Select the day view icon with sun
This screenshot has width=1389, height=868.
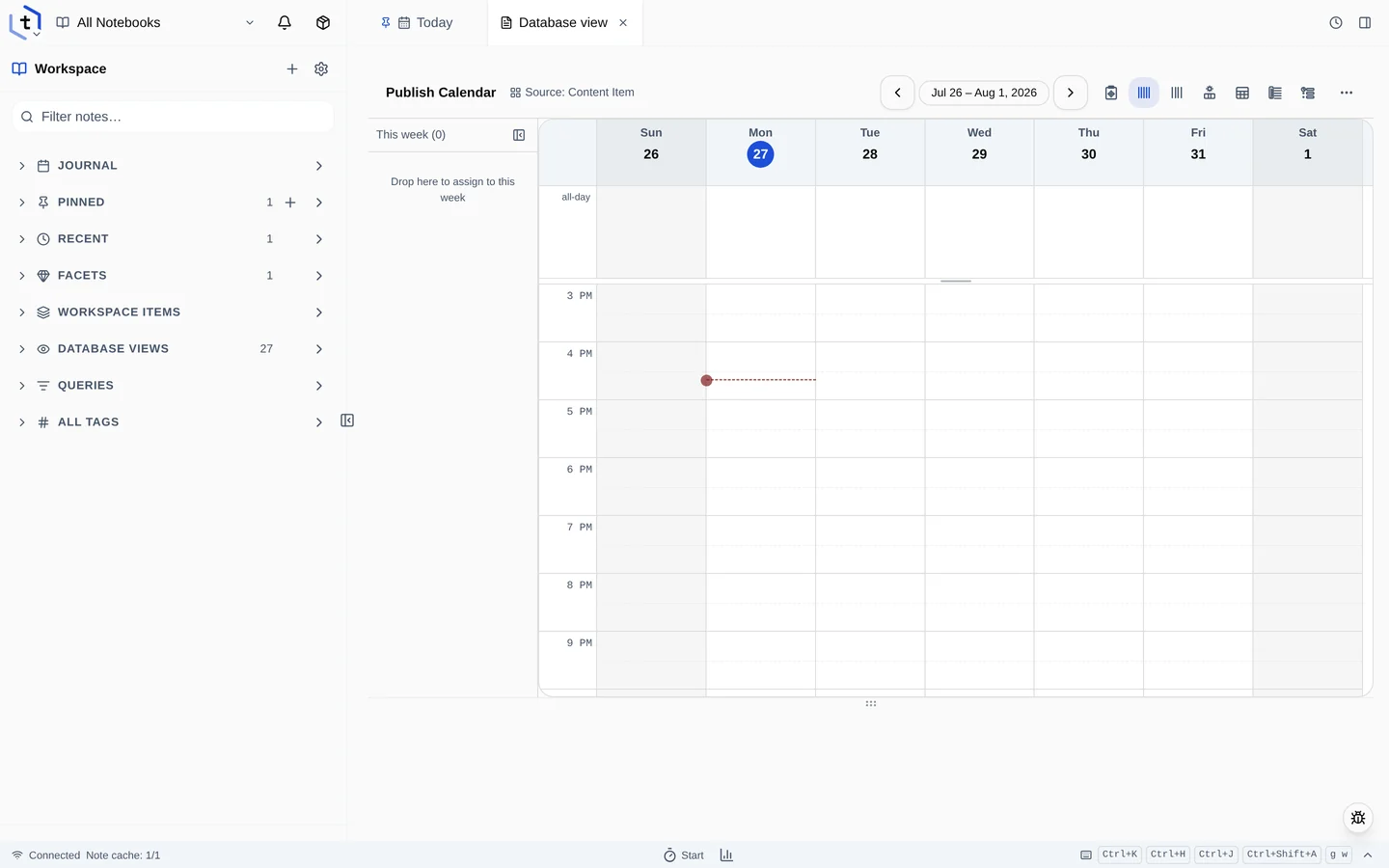pyautogui.click(x=1210, y=93)
